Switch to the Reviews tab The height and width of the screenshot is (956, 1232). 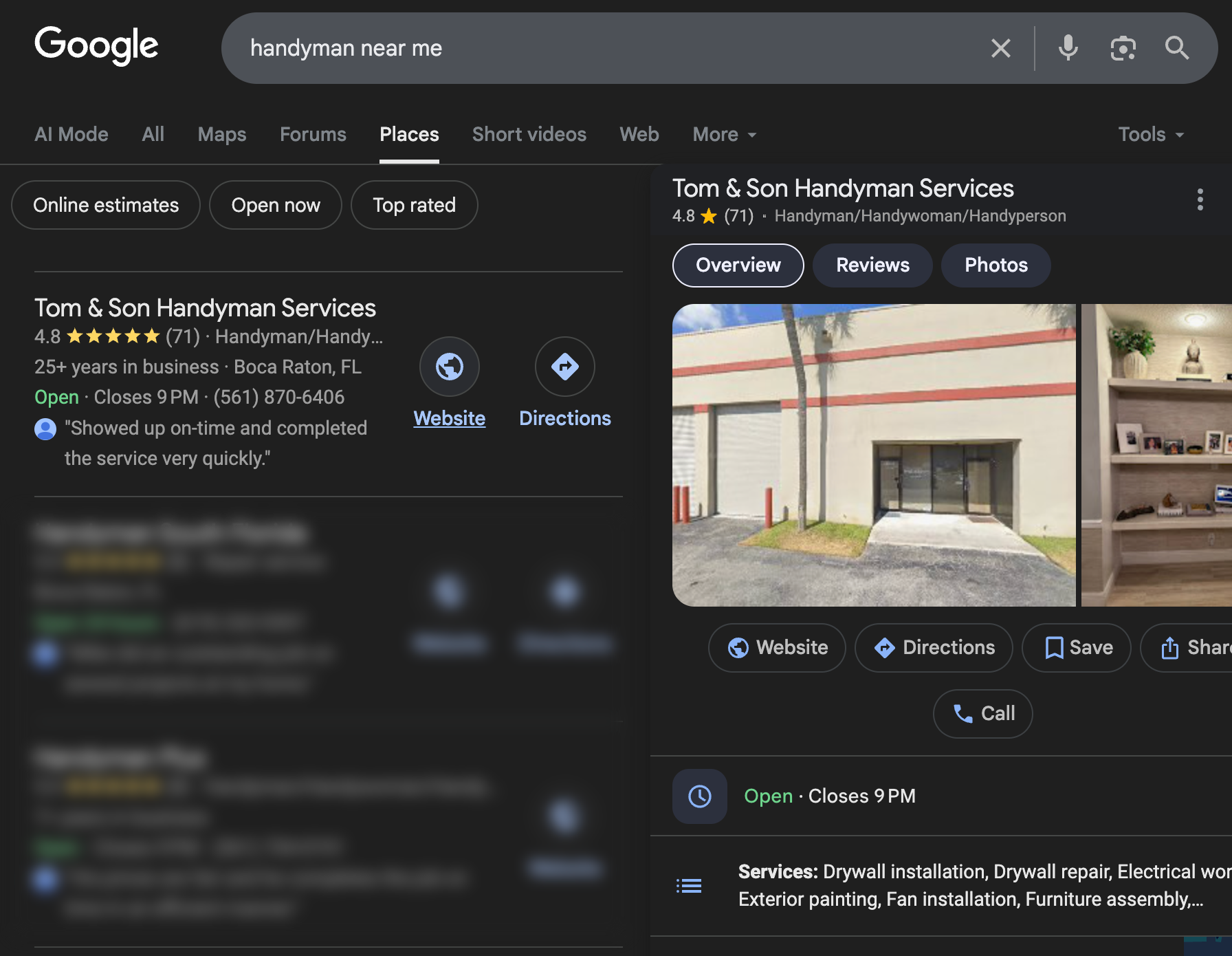point(873,265)
